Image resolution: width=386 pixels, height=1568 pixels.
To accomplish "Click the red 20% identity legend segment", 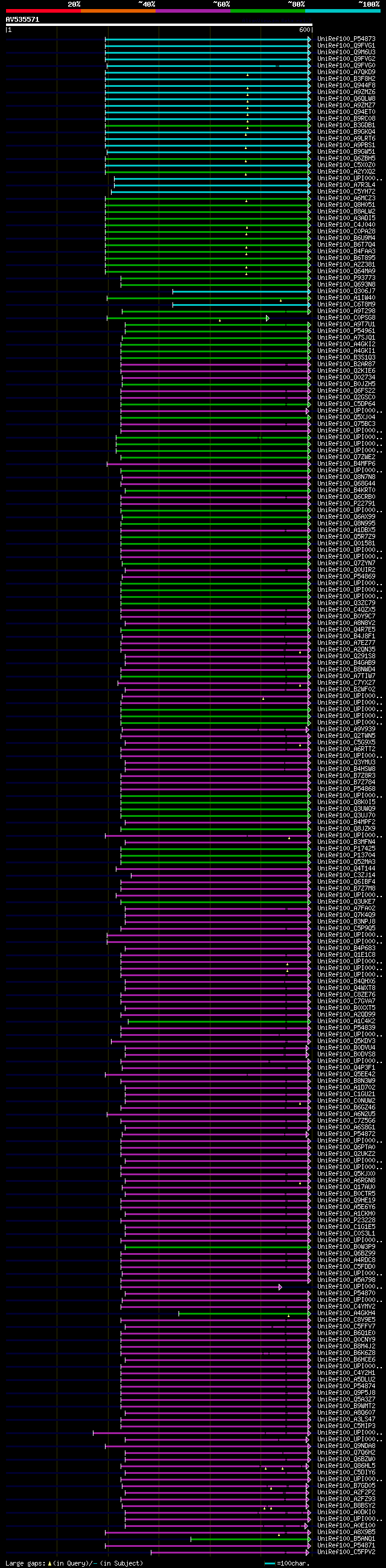I will point(43,11).
